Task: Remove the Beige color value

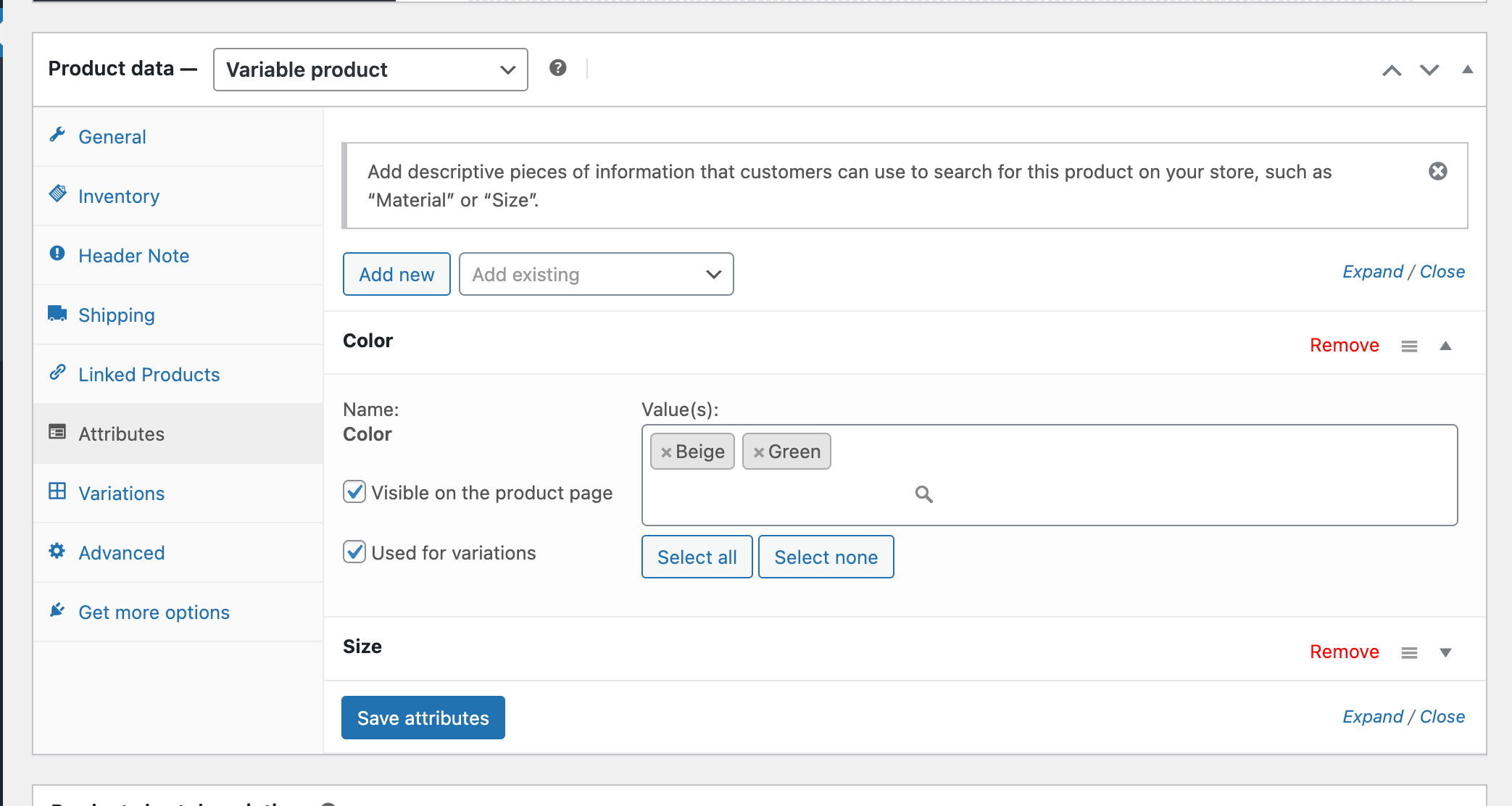Action: coord(665,452)
